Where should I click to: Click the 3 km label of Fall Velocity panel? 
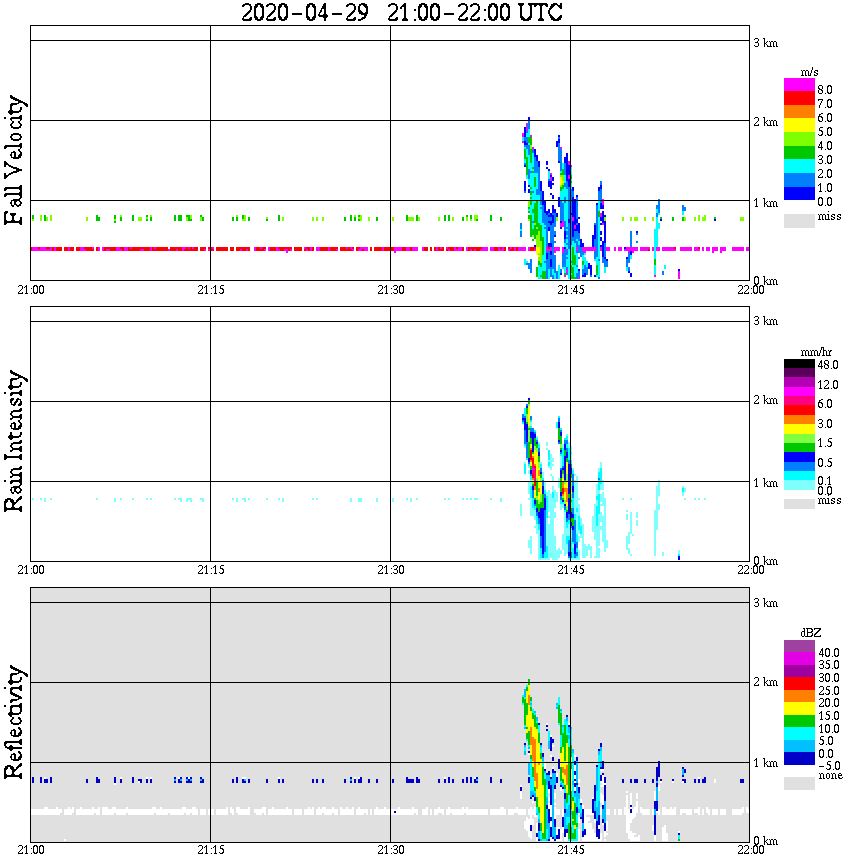[765, 43]
